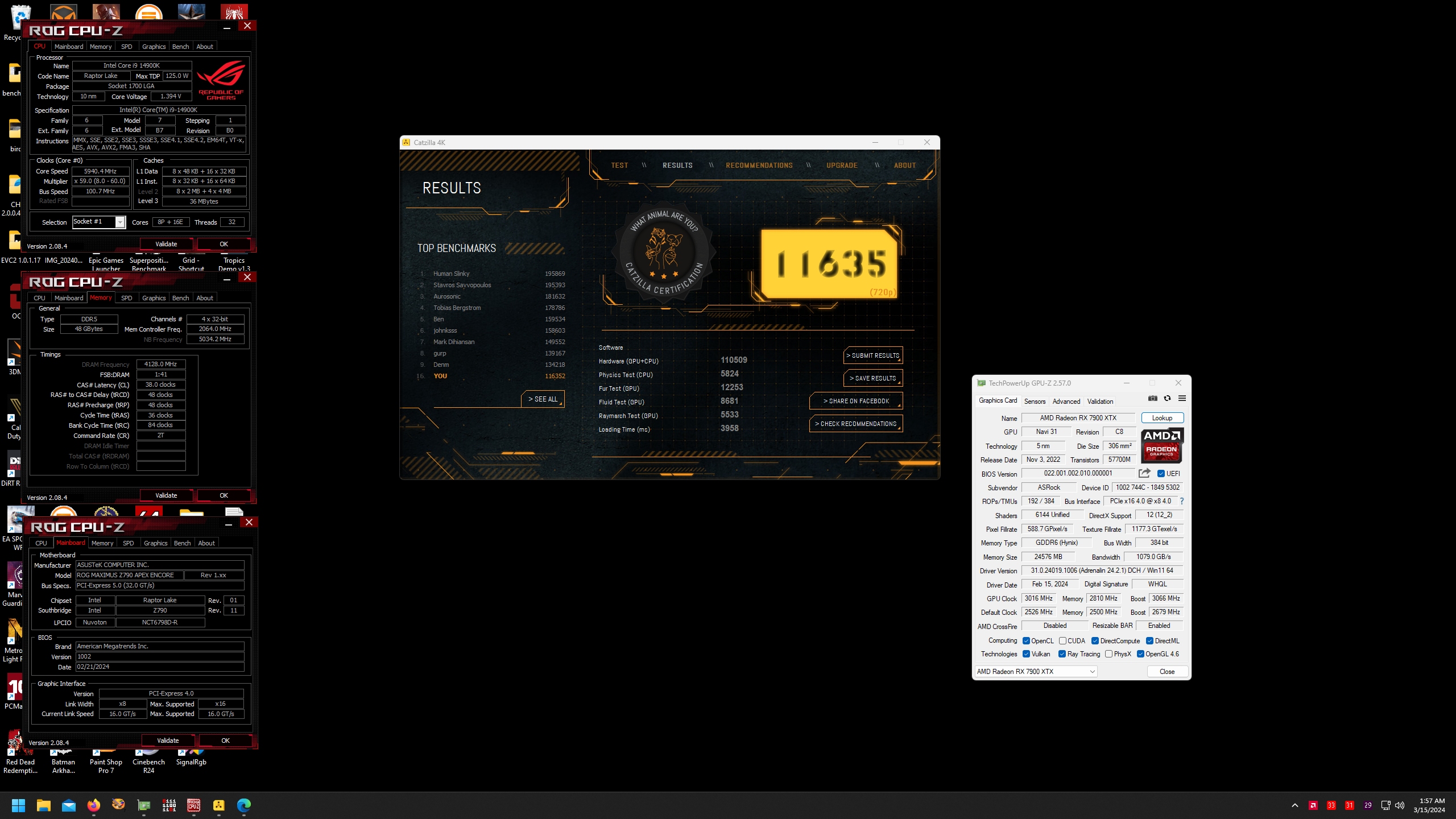Open the GPU-Z hamburger menu

click(1182, 398)
